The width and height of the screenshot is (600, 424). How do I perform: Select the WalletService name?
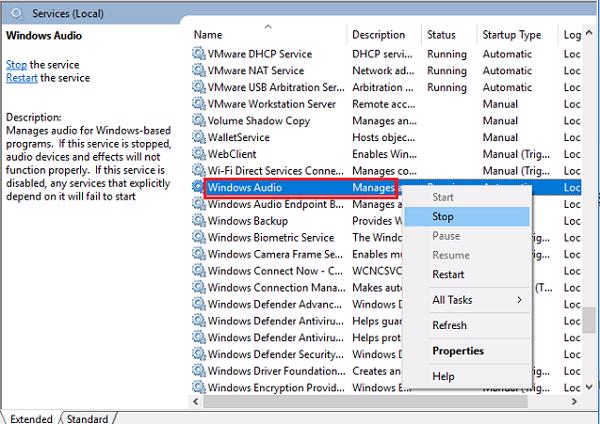(238, 137)
